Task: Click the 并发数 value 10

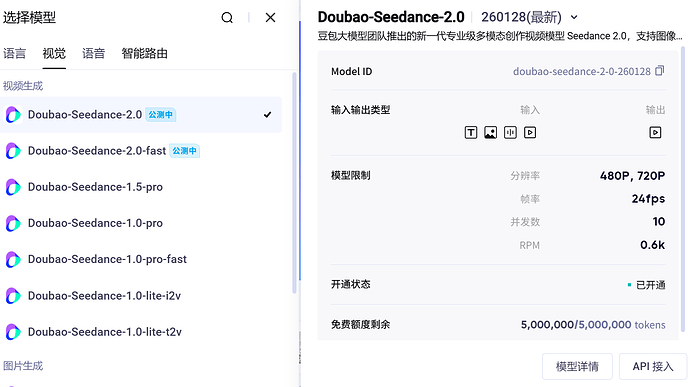Action: point(659,221)
